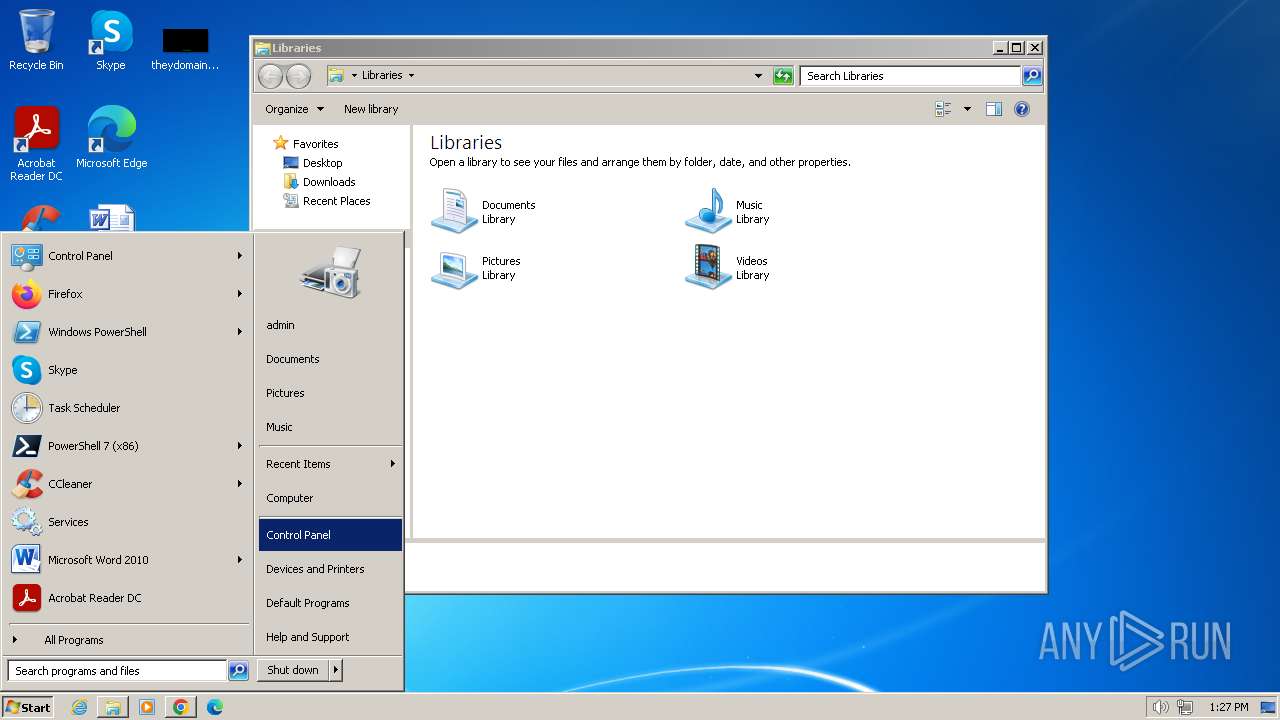Screen dimensions: 1280x720
Task: Click the File Explorer taskbar icon
Action: pyautogui.click(x=113, y=707)
